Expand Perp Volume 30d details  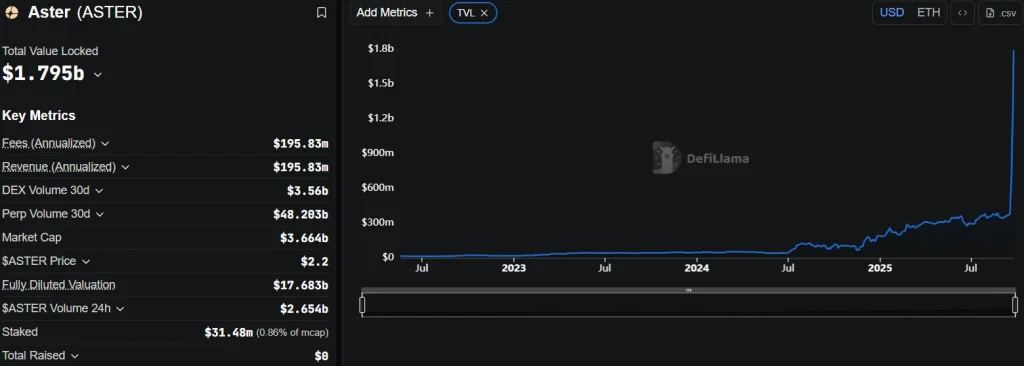click(x=100, y=214)
